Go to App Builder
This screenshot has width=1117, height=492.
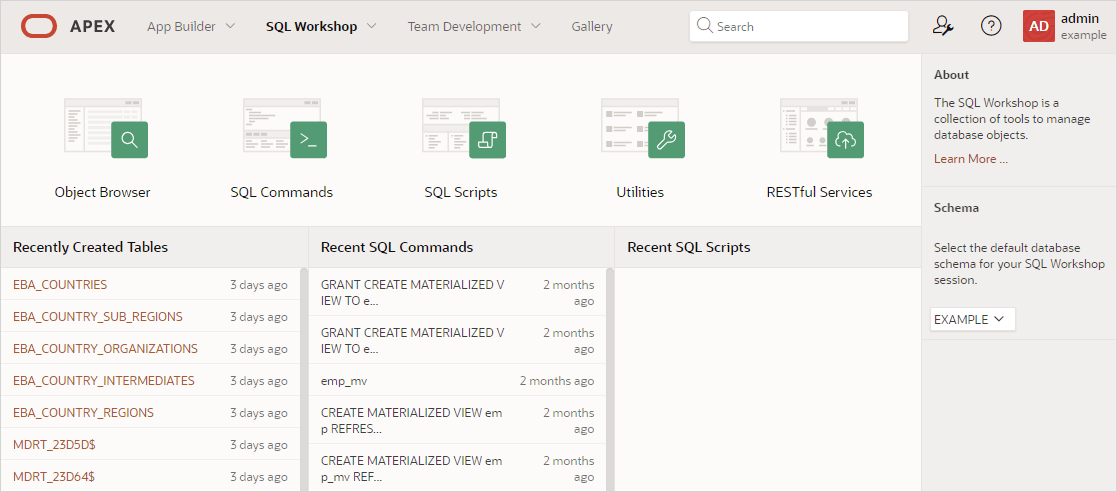point(181,26)
